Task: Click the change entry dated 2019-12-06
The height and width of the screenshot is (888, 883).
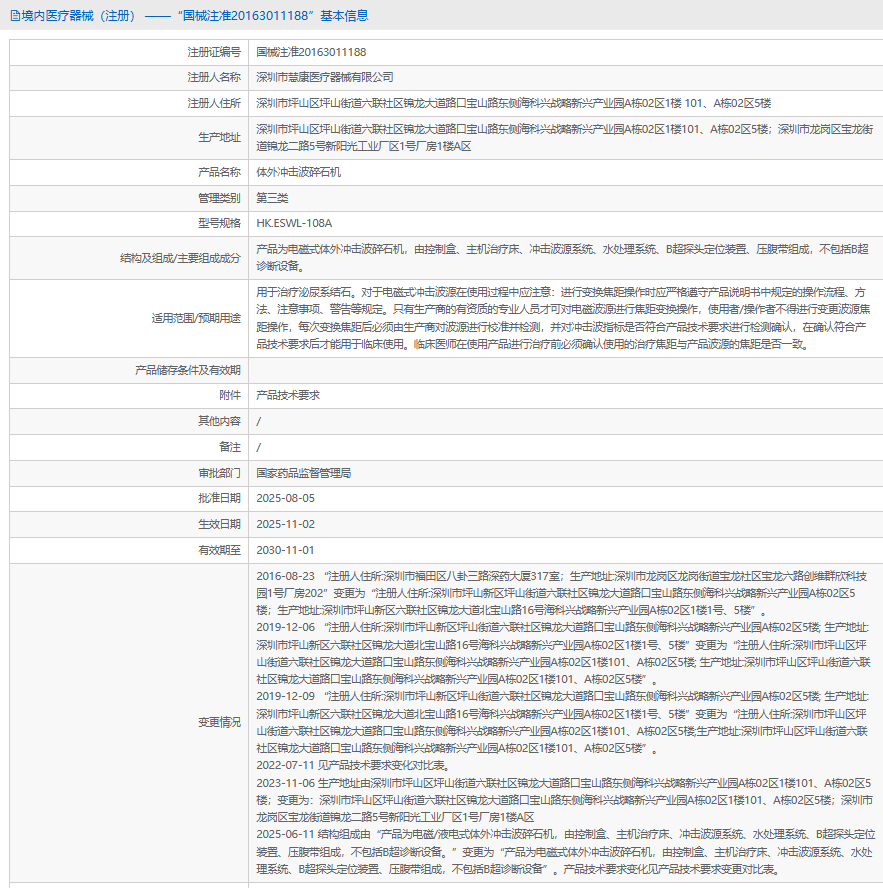Action: click(x=563, y=654)
